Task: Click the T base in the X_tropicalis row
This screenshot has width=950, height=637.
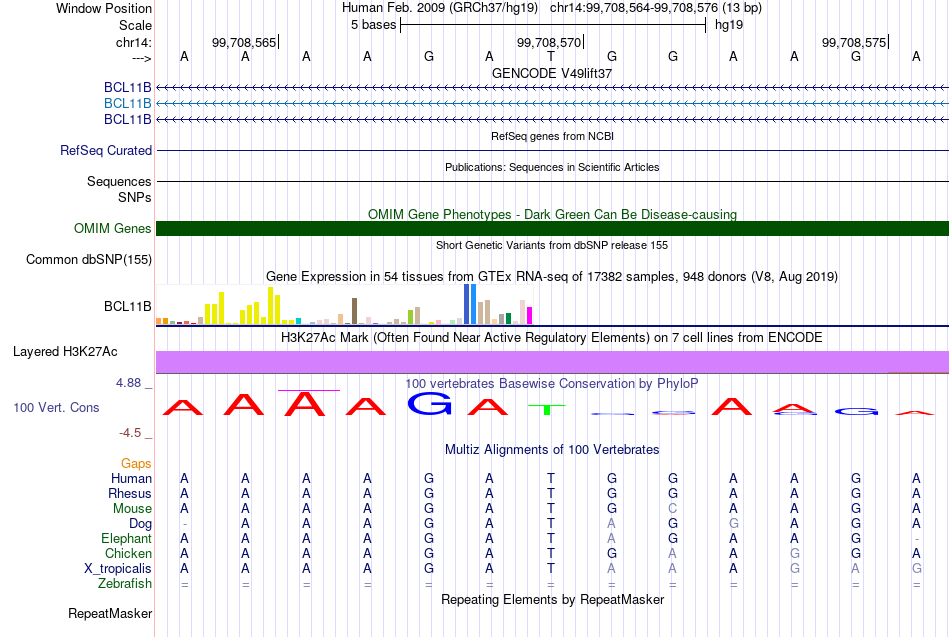Action: click(x=551, y=569)
